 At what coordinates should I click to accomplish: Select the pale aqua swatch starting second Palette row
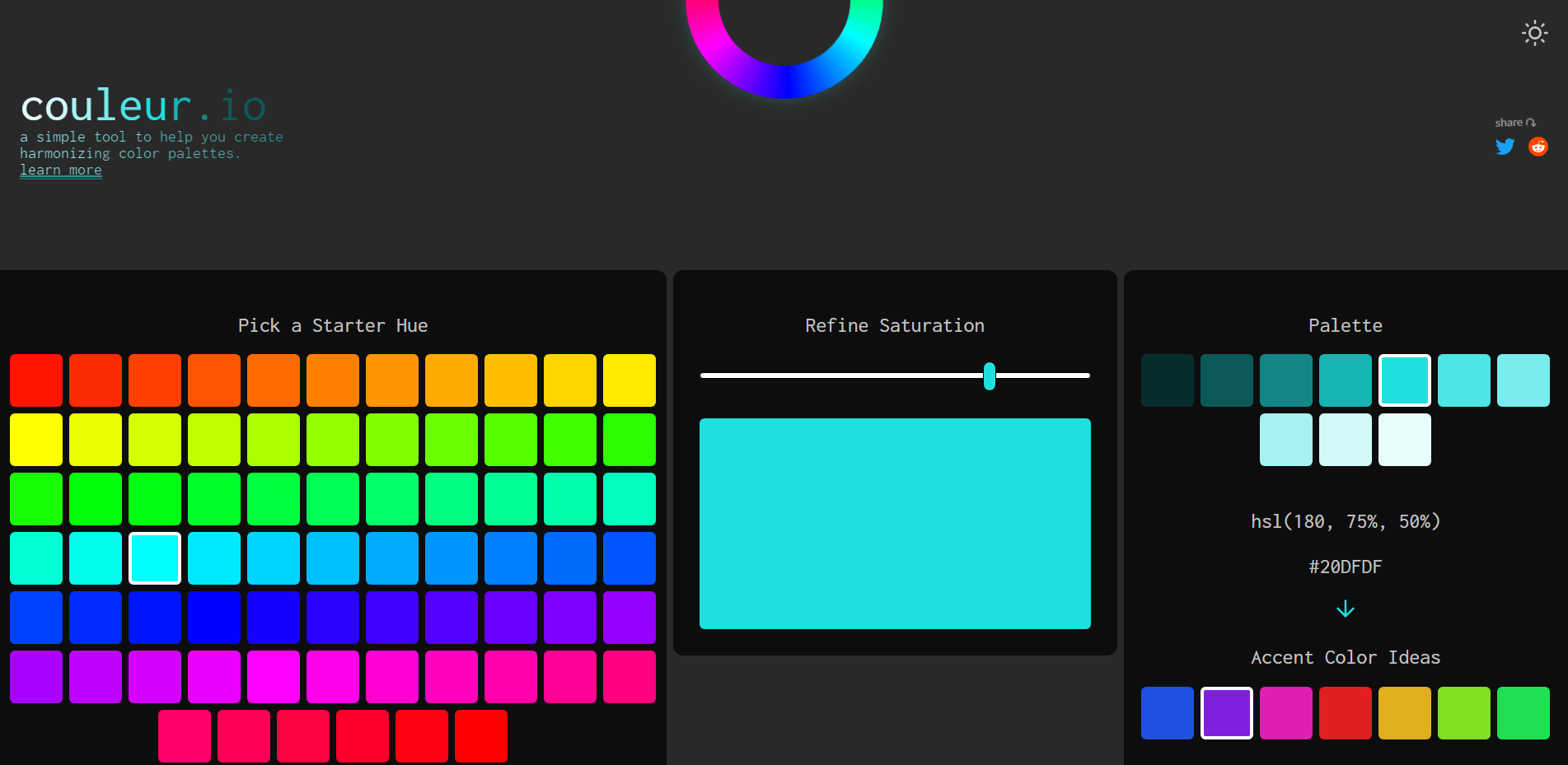(1286, 440)
